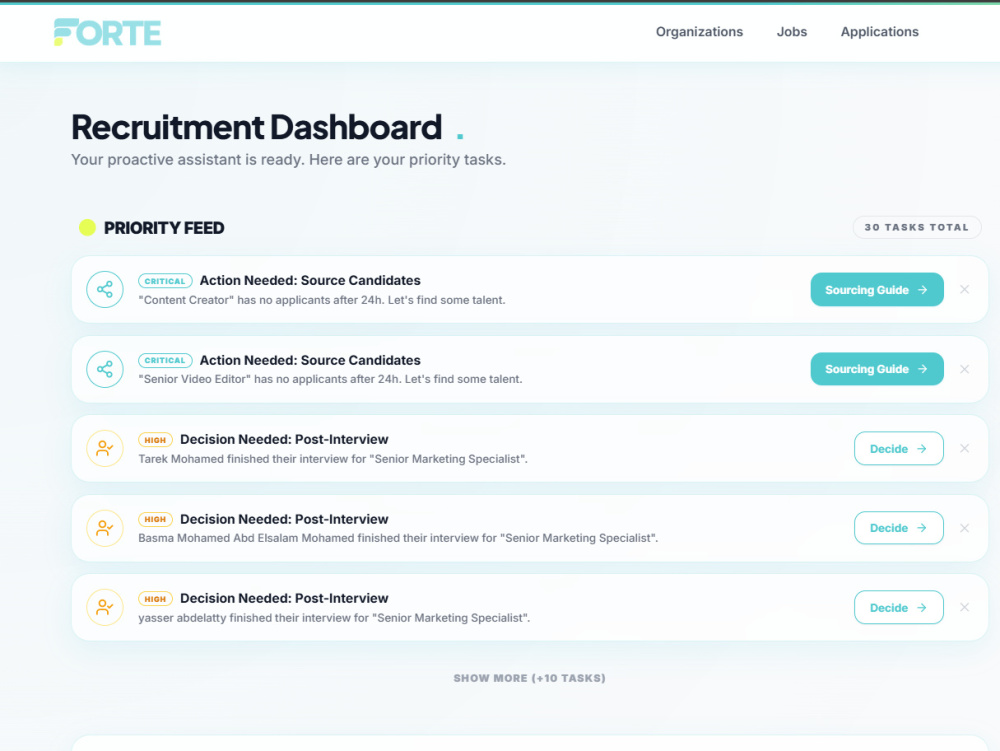The image size is (1000, 751).
Task: Click Decision Needed title on Tarek's task
Action: click(x=284, y=439)
